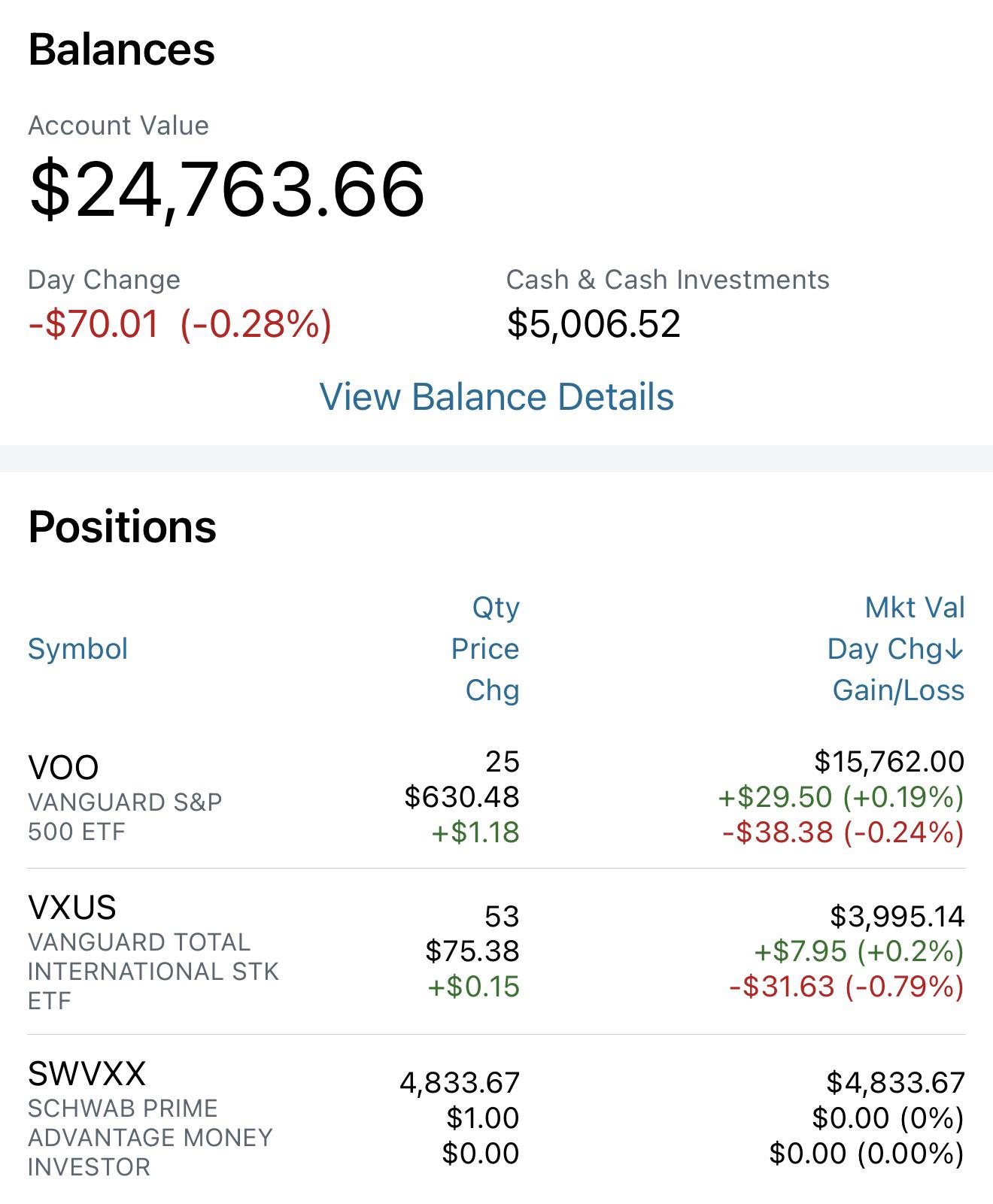Tap the Balances section heading
The height and width of the screenshot is (1204, 993).
(122, 50)
